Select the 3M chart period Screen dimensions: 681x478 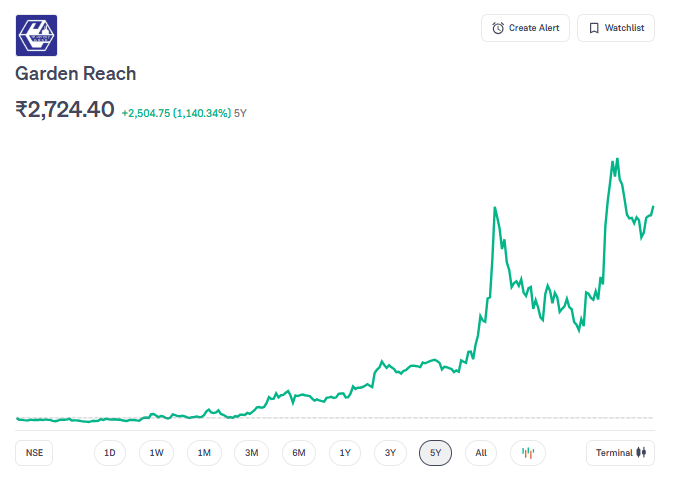252,453
